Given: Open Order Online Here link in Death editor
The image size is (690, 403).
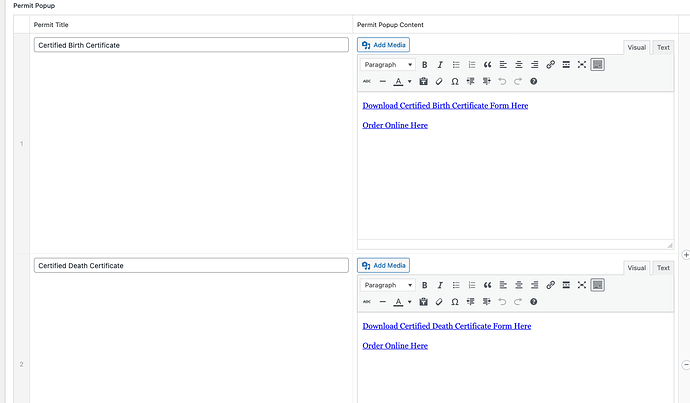Looking at the screenshot, I should [395, 346].
